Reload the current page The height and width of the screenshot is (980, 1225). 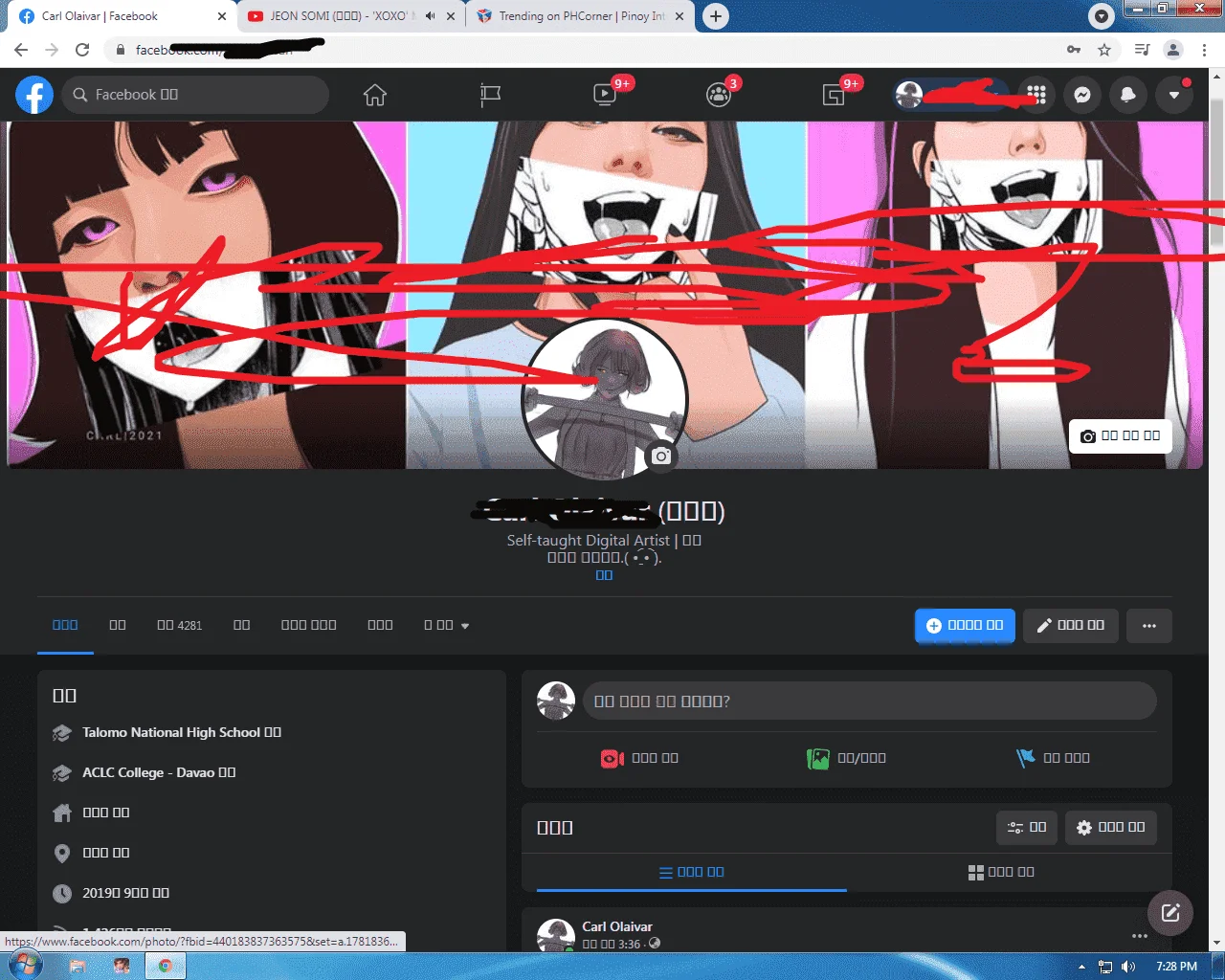coord(82,50)
